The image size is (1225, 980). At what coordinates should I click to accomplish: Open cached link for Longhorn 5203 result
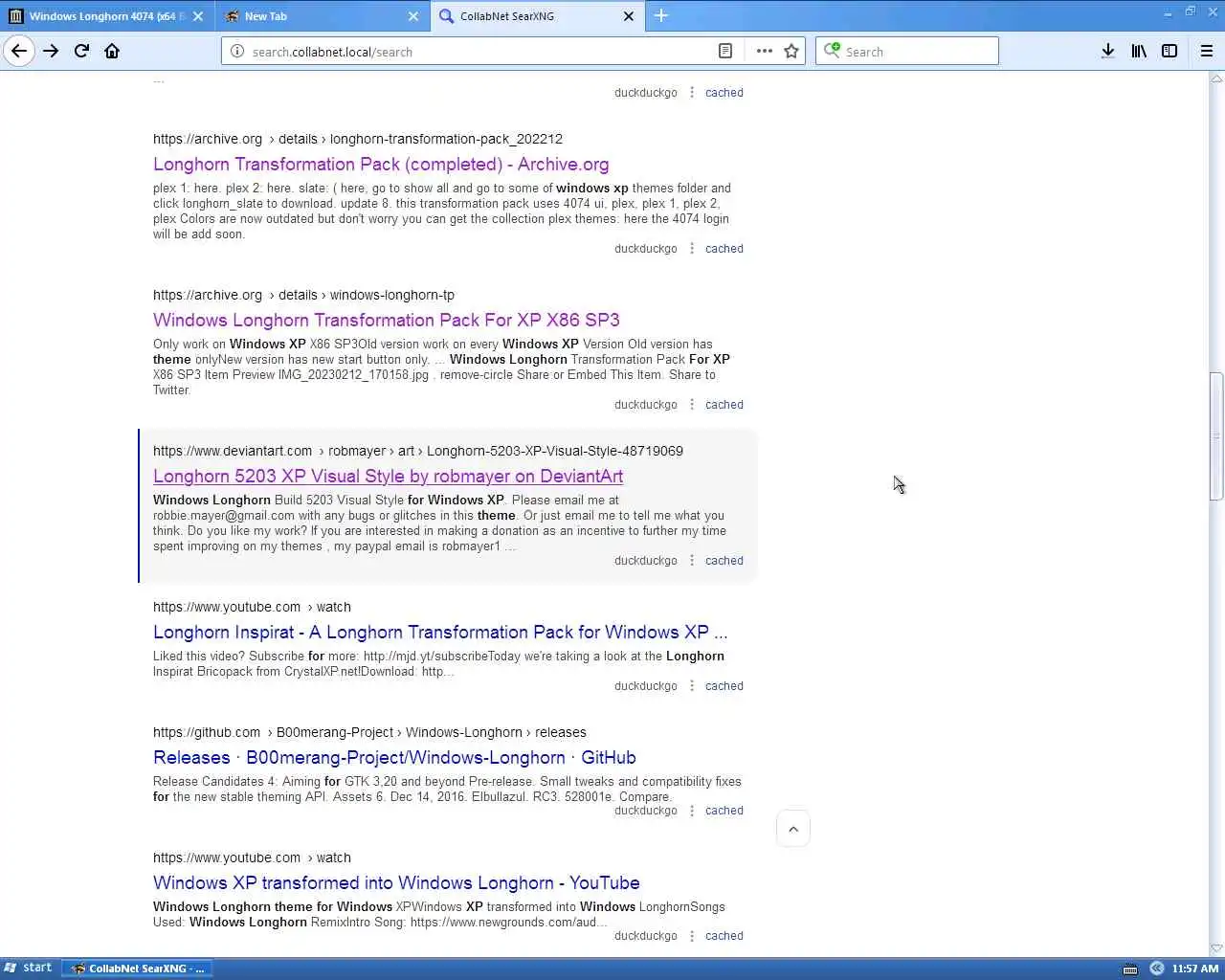[x=724, y=561]
